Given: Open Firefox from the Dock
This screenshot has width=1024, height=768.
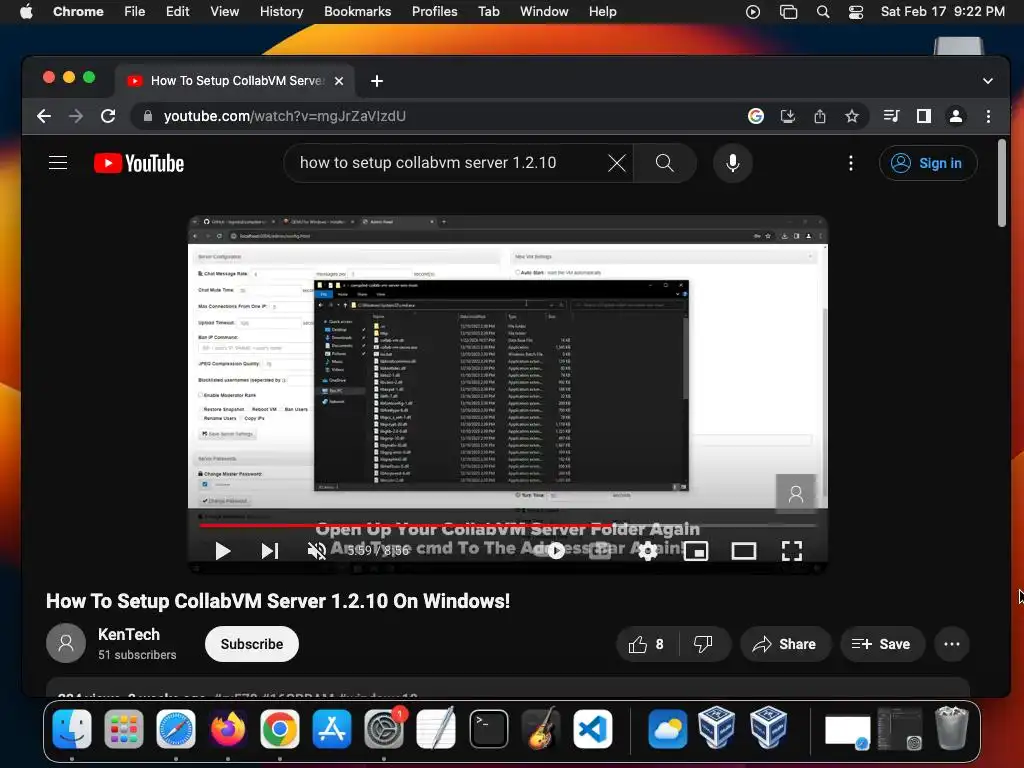Looking at the screenshot, I should click(x=228, y=729).
